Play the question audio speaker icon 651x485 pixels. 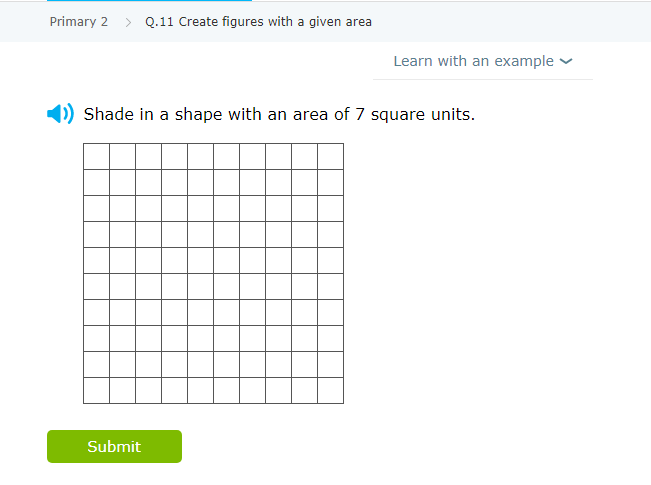tap(60, 114)
